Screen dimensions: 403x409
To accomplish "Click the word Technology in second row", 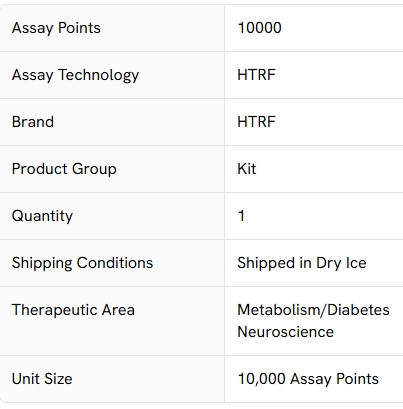I will (x=99, y=75).
